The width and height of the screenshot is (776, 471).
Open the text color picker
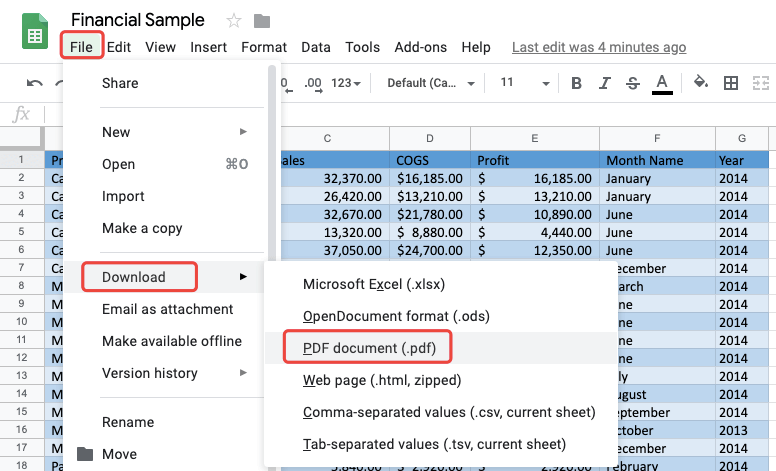tap(661, 83)
